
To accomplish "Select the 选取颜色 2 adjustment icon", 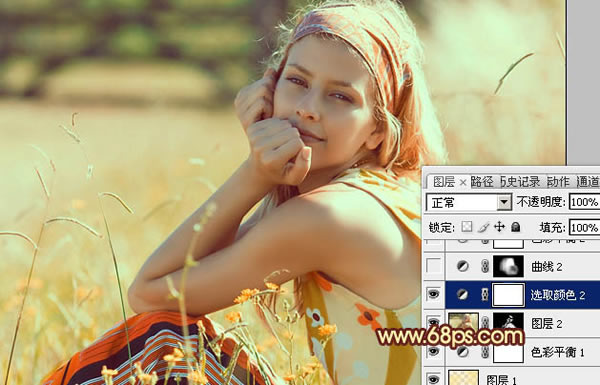I will 463,295.
